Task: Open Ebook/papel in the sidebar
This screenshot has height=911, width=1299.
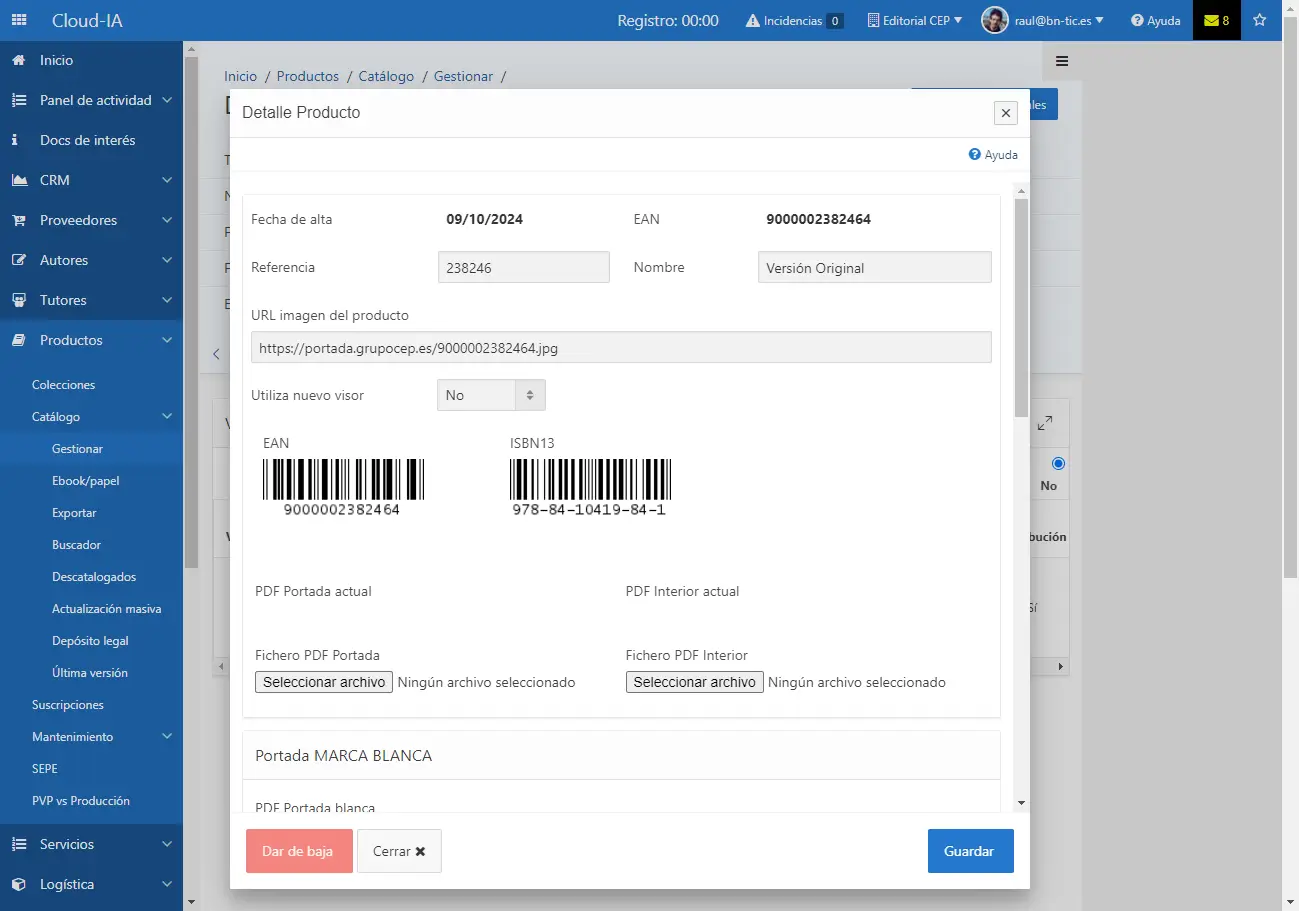Action: (x=85, y=481)
